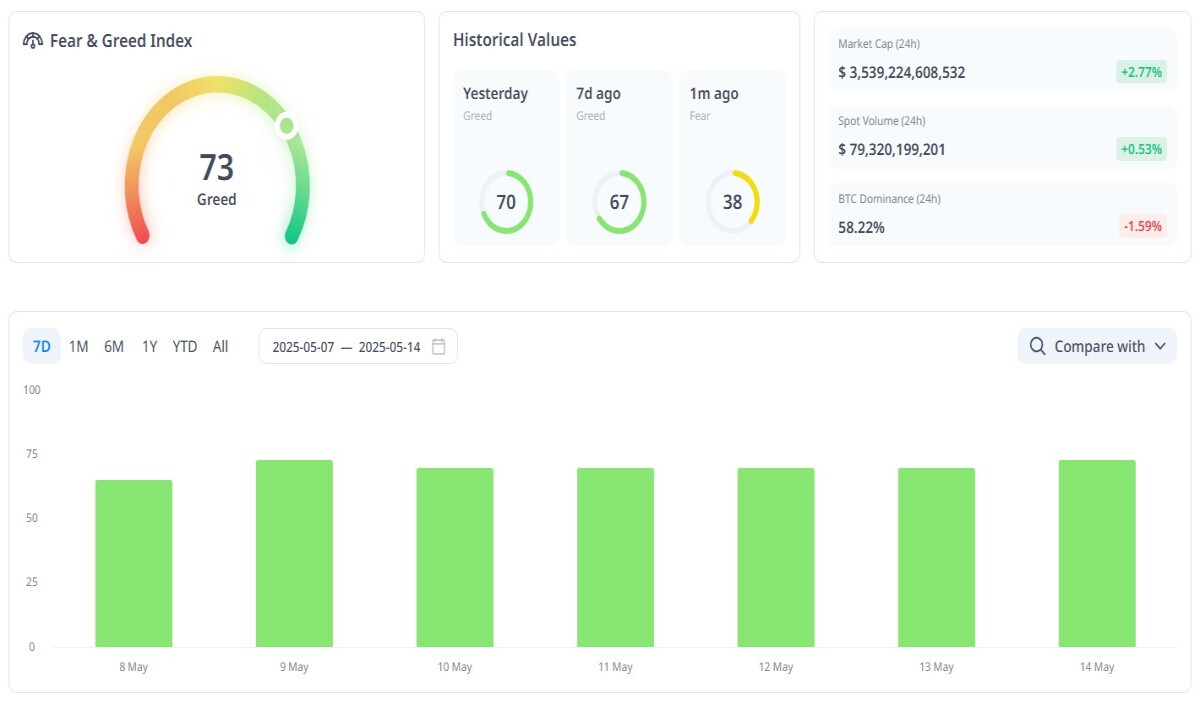Click the Fear label under 1m ago
This screenshot has height=702, width=1200.
[700, 116]
